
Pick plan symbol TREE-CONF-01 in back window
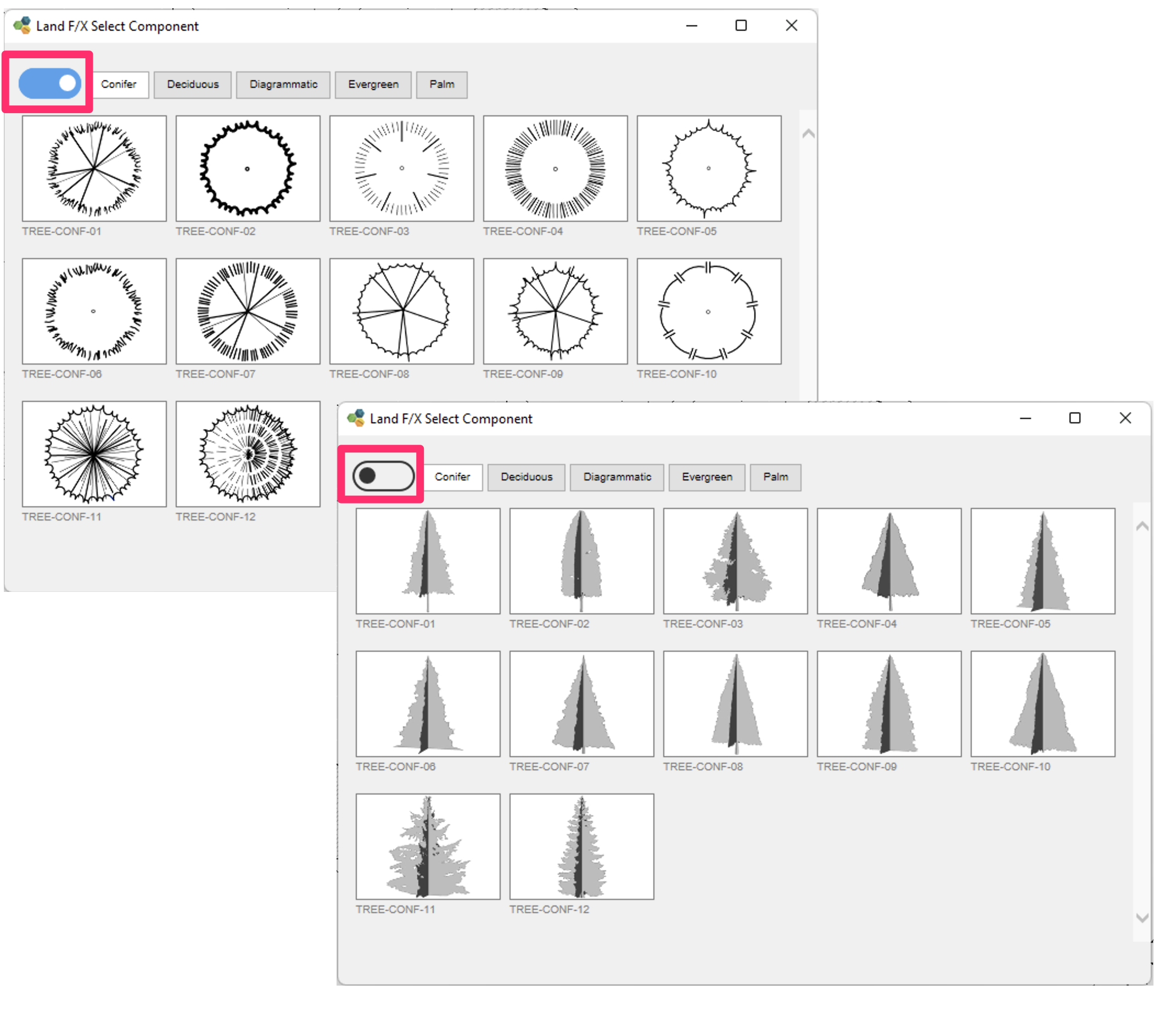click(94, 169)
